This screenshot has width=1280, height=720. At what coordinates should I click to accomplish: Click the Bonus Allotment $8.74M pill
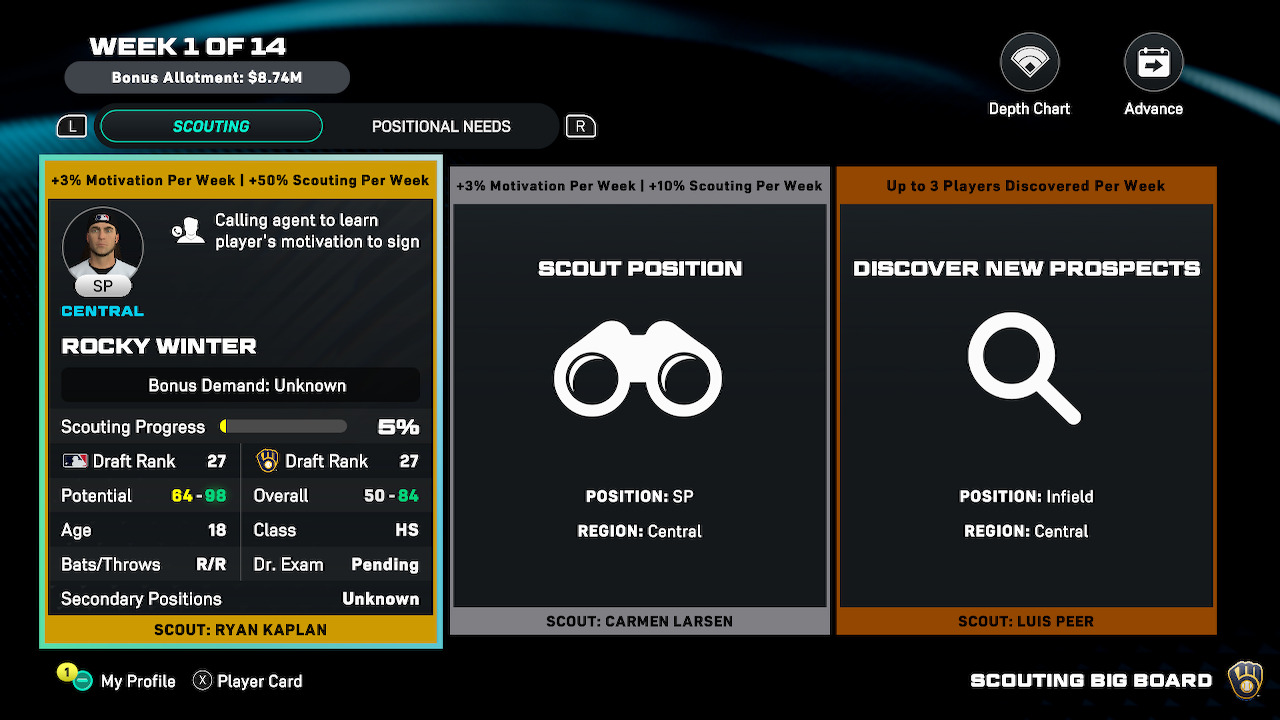(x=207, y=77)
